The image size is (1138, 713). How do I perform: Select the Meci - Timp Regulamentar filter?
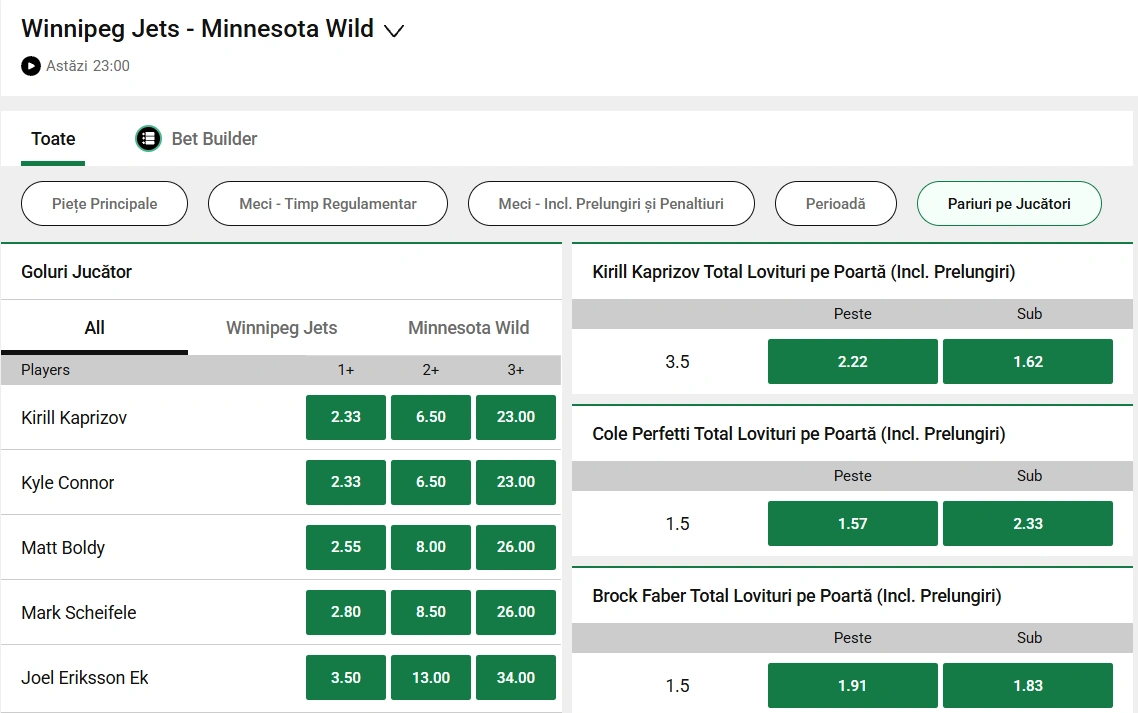[327, 203]
